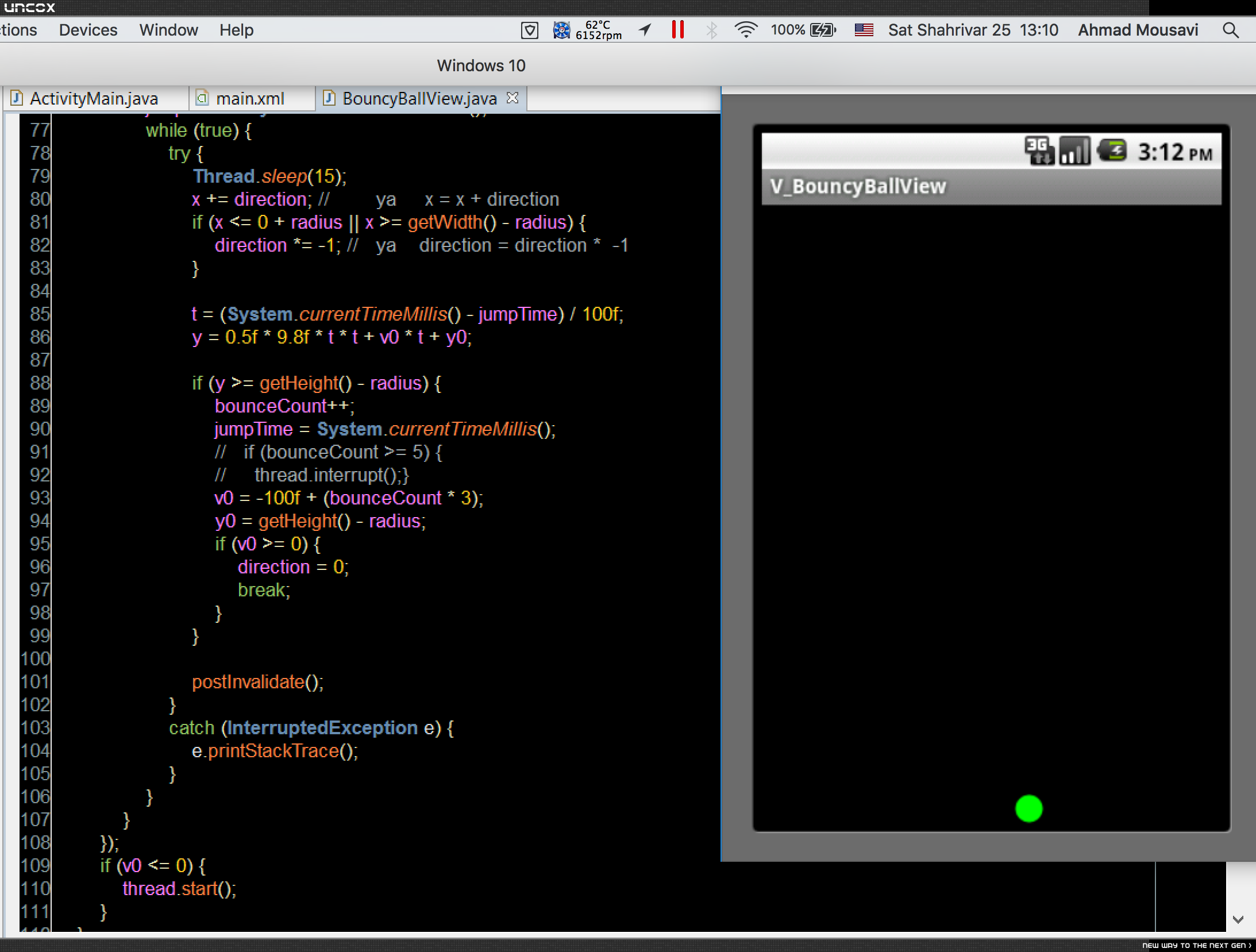Click the red Parallels pause icon
This screenshot has width=1256, height=952.
(x=678, y=29)
